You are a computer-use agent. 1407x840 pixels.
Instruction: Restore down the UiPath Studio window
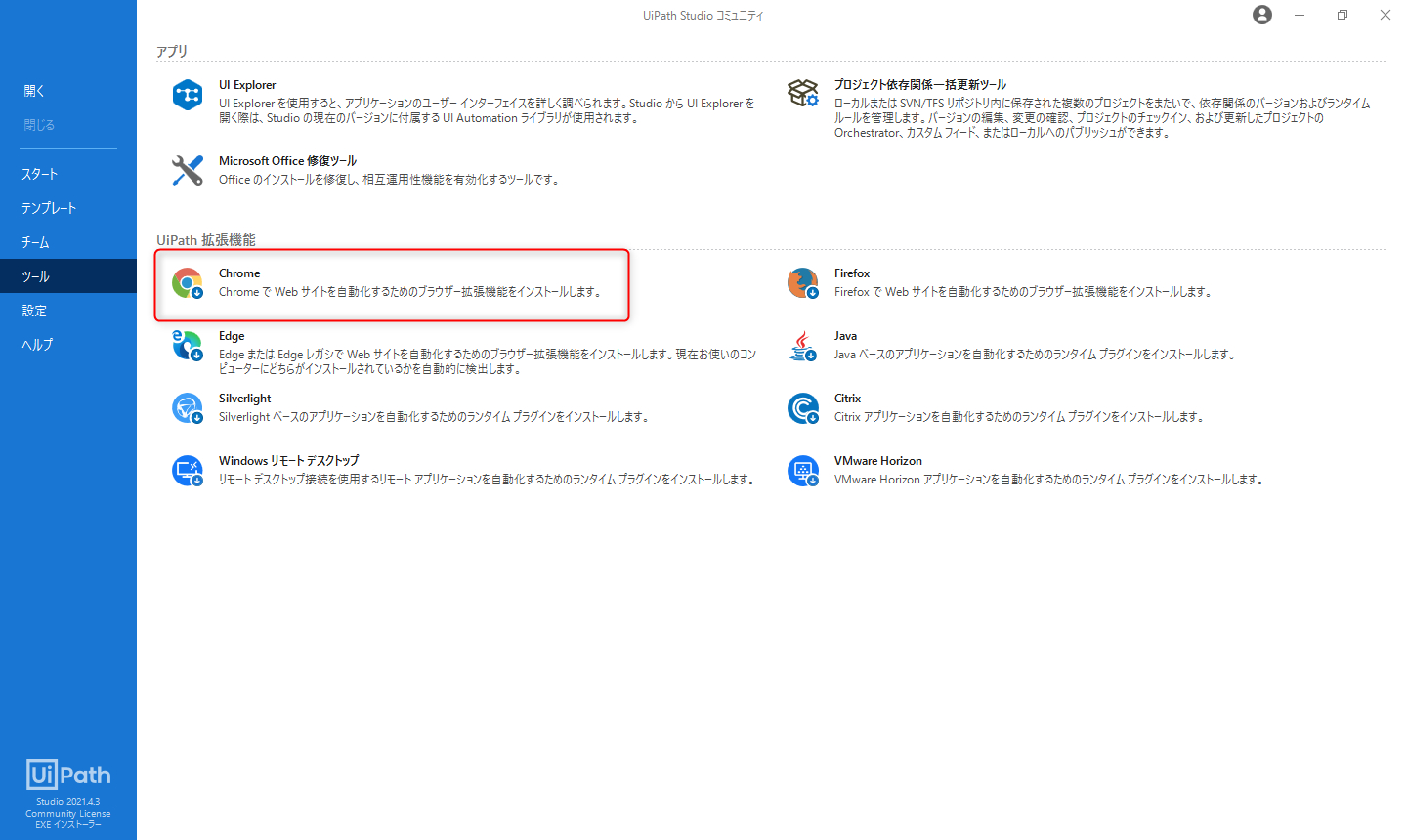[1343, 15]
